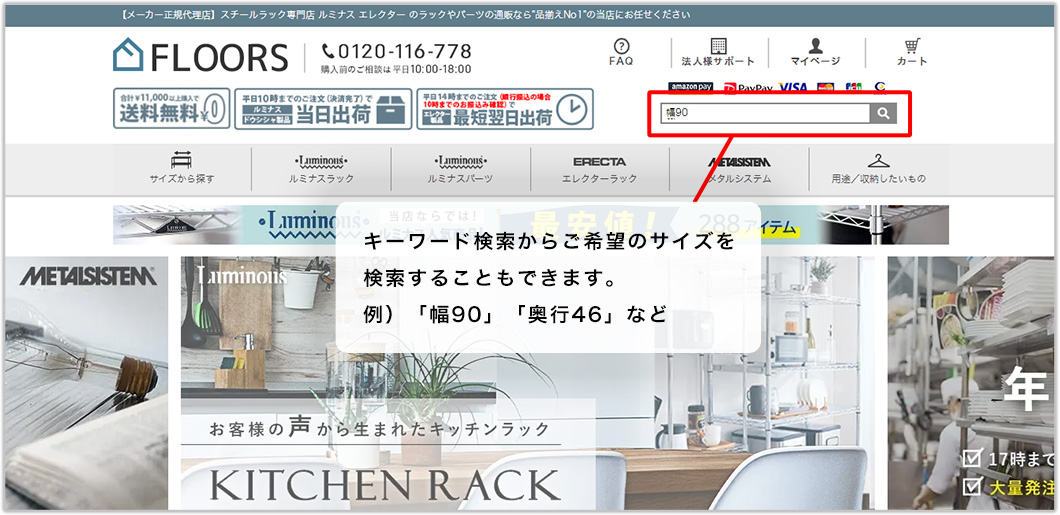The image size is (1060, 515).
Task: Open ルミナスラック menu item
Action: pos(321,169)
